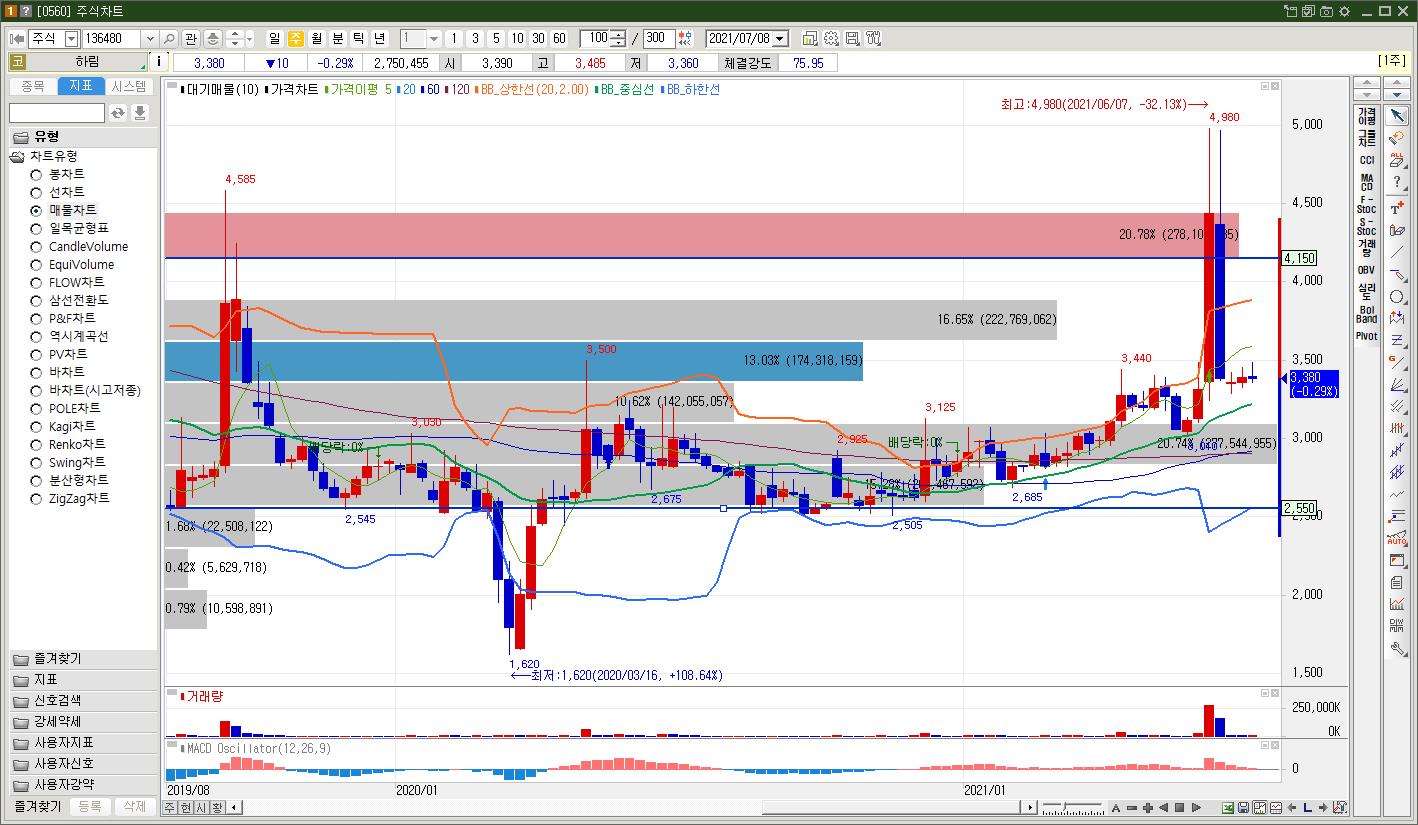Click the chart layout icon left of settings gear
The image size is (1418, 825).
[810, 39]
